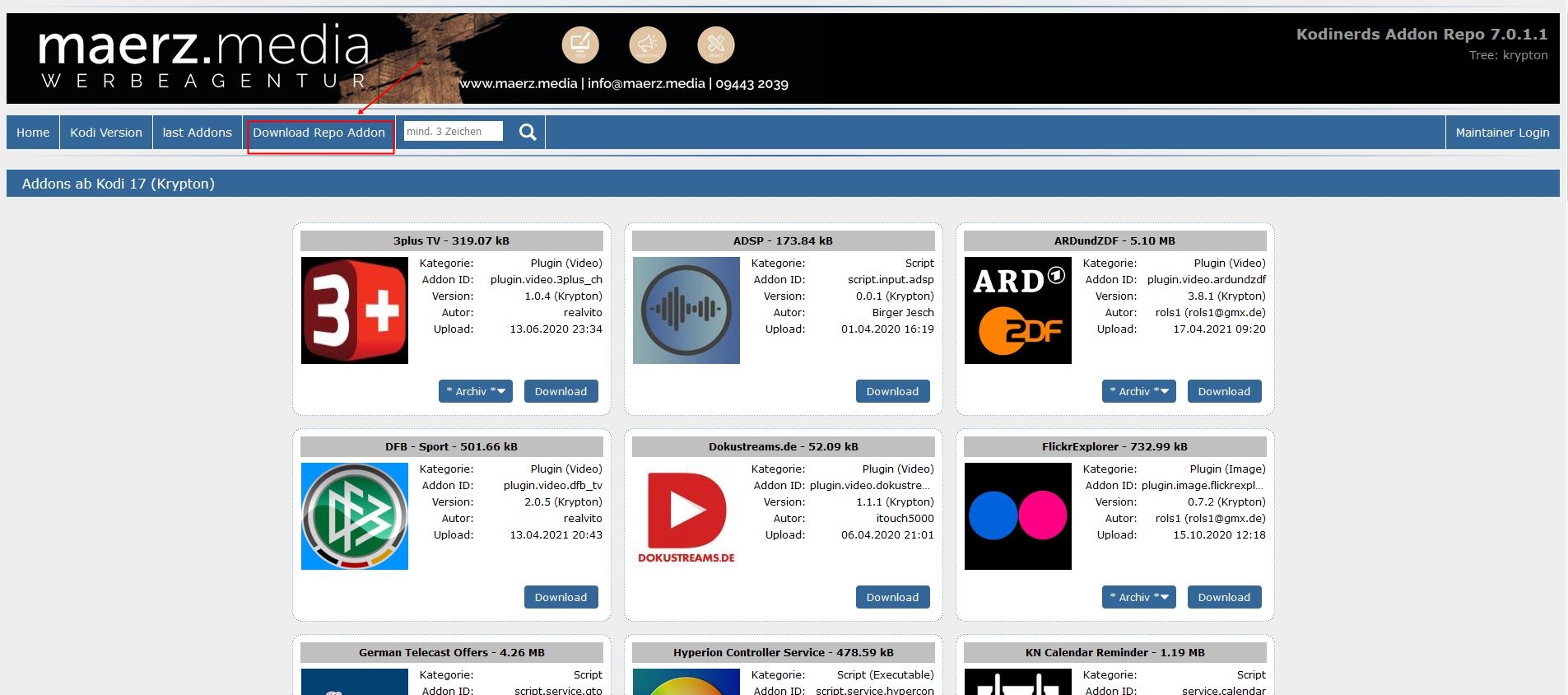Click the addon ID 'plugin.video.ardundzdf'
The height and width of the screenshot is (695, 1568).
point(1206,279)
